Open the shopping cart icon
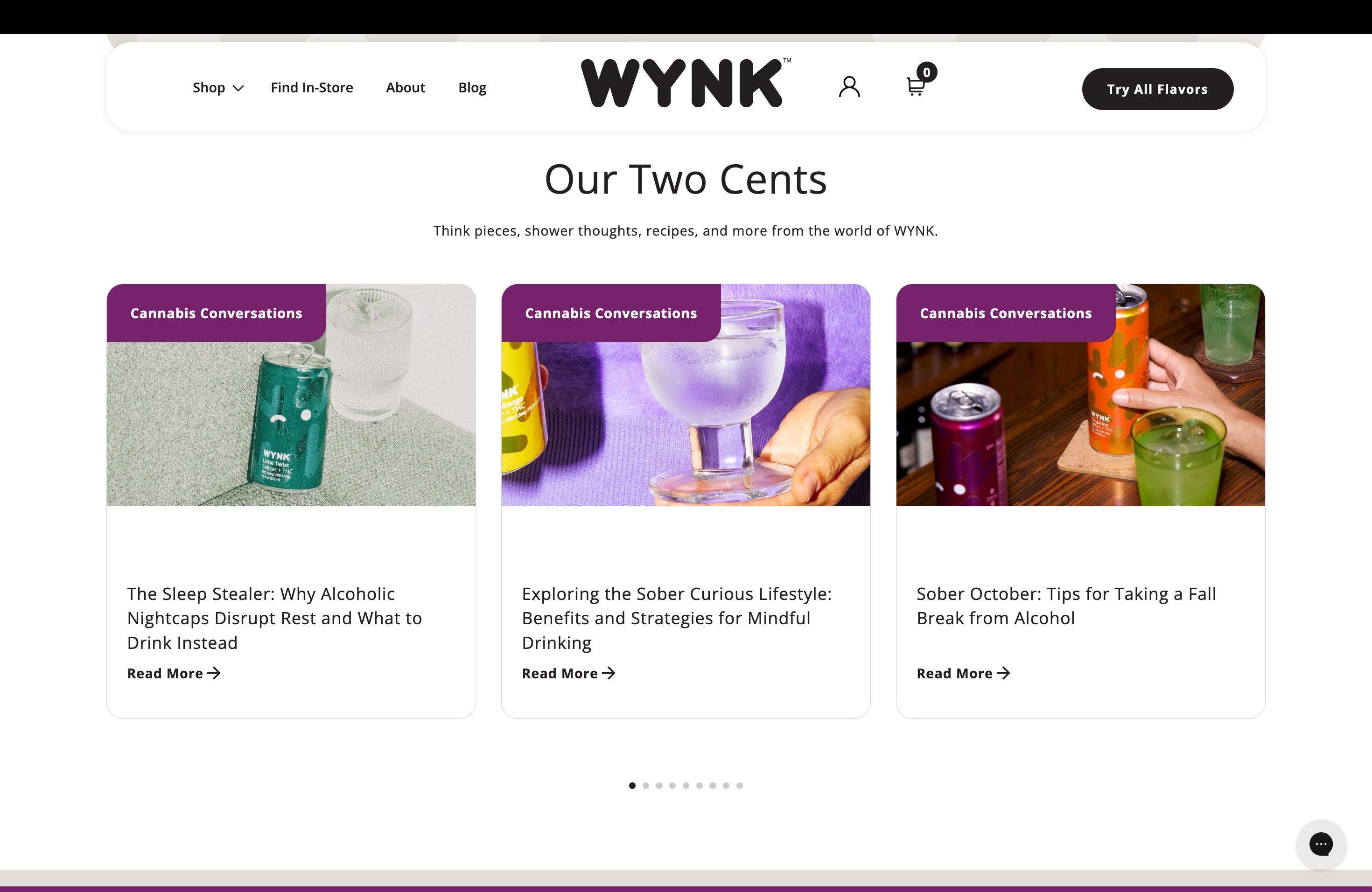 tap(916, 86)
